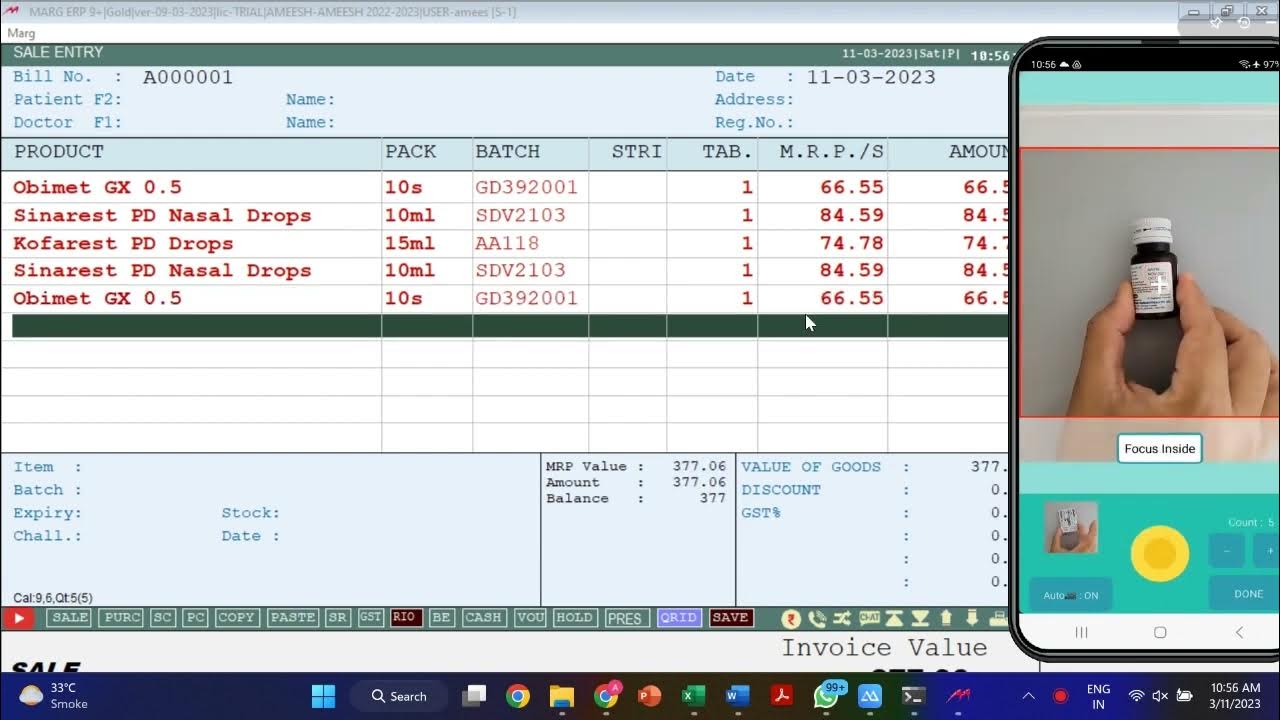The height and width of the screenshot is (720, 1280).
Task: Tap the minus count button on phone
Action: click(x=1227, y=551)
